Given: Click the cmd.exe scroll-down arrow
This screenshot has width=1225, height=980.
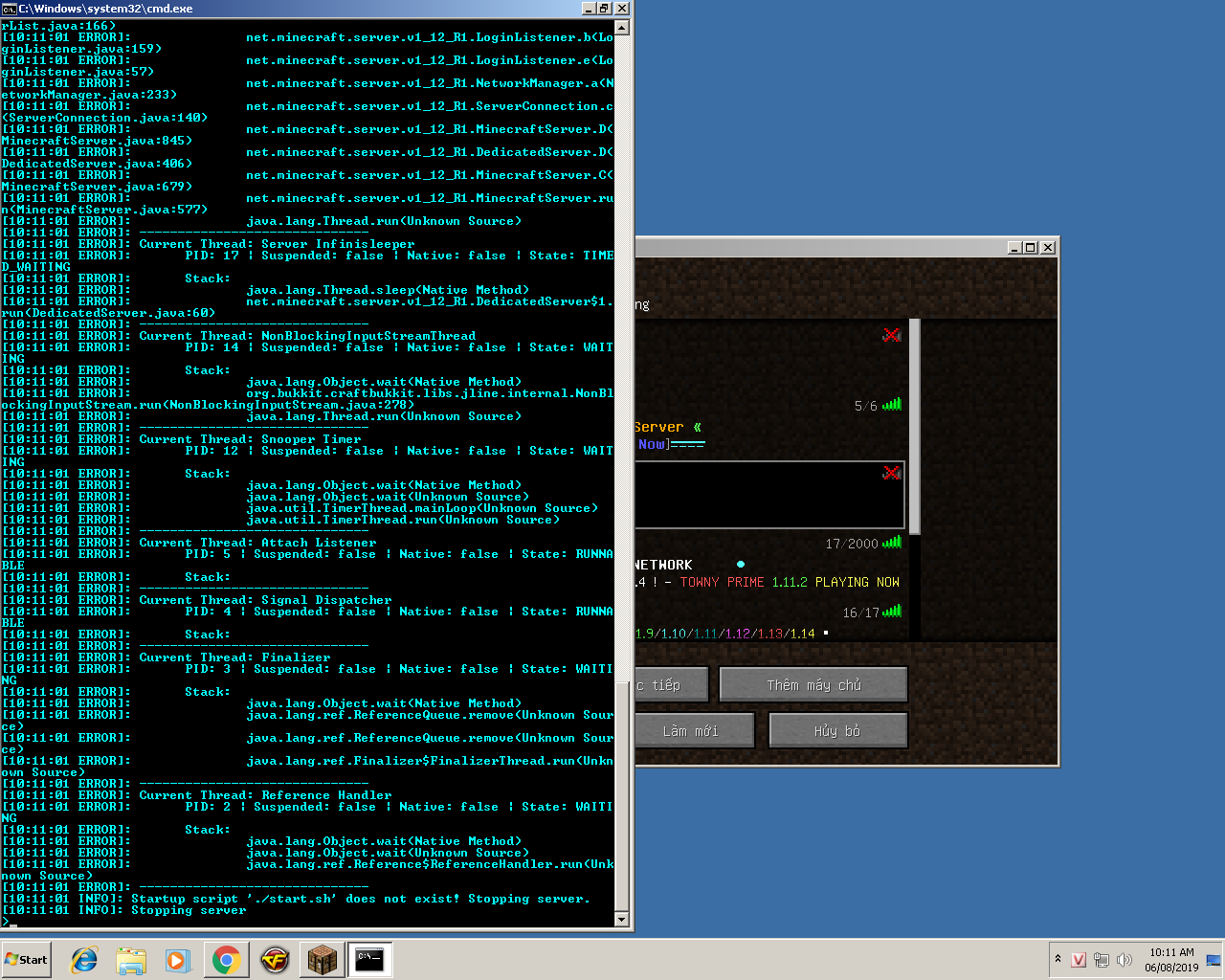Looking at the screenshot, I should [x=622, y=920].
